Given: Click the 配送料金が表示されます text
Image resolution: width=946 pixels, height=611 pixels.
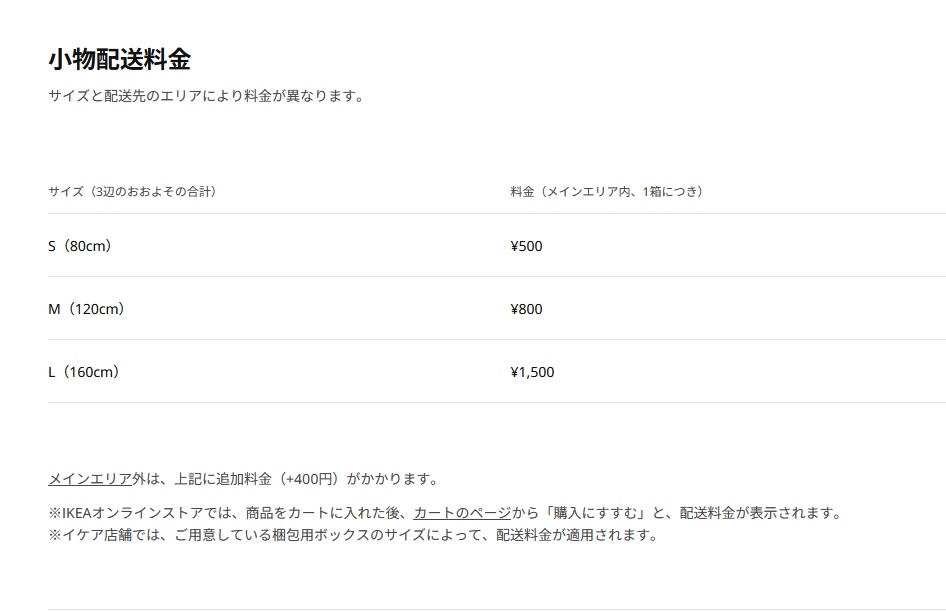Looking at the screenshot, I should [760, 513].
